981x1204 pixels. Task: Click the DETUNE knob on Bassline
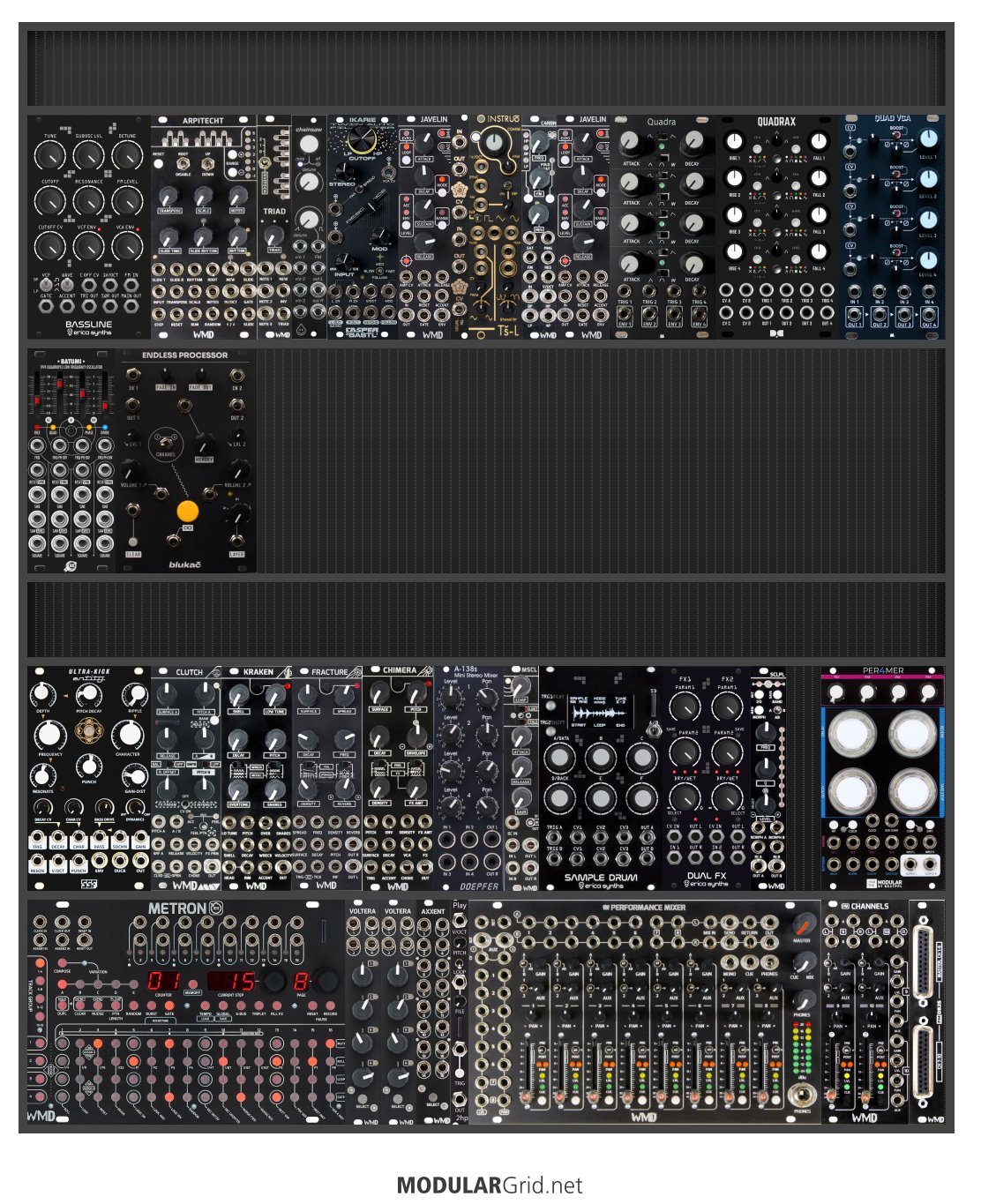click(127, 157)
